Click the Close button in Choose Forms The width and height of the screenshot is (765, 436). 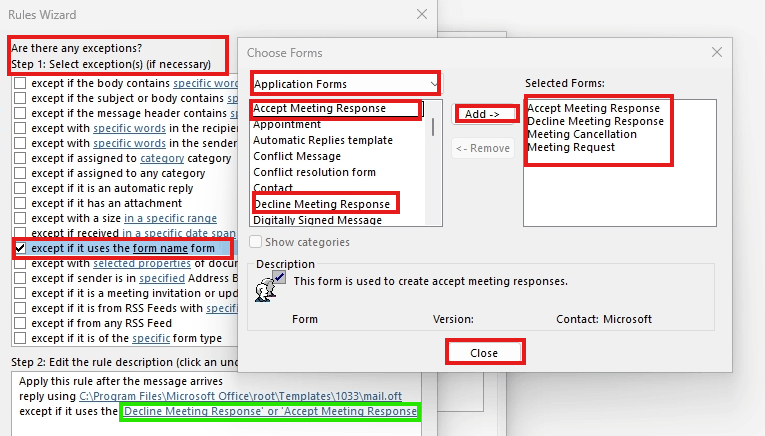484,353
